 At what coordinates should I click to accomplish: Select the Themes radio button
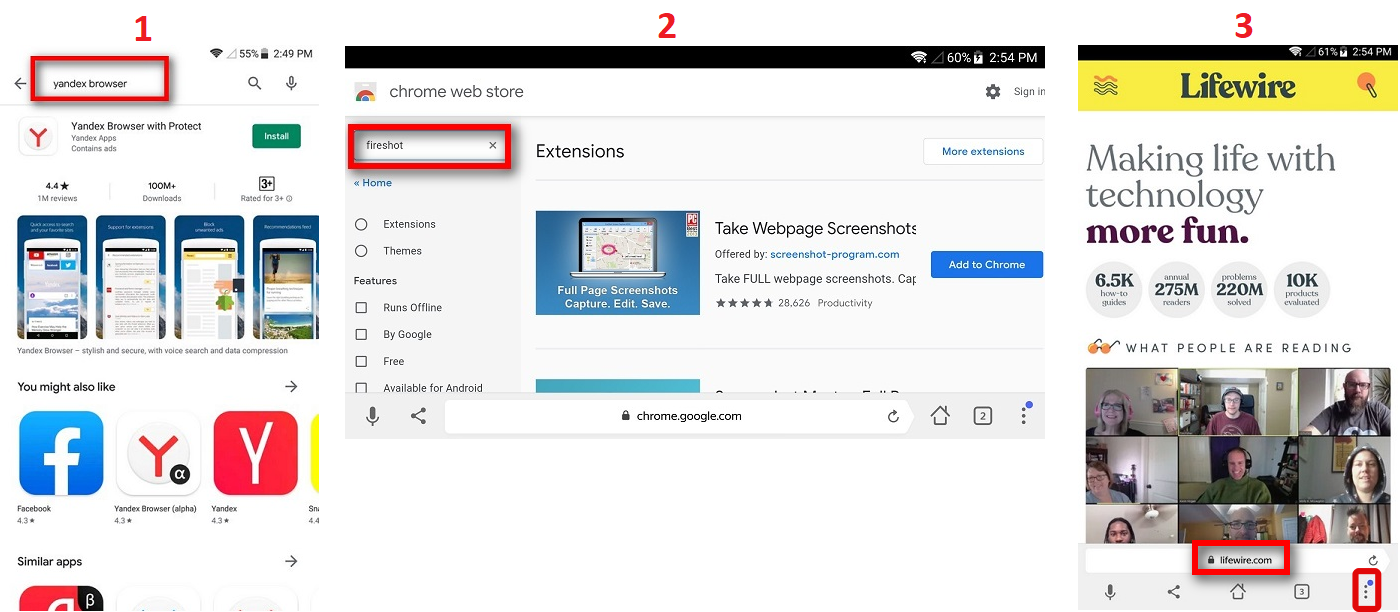(x=361, y=251)
